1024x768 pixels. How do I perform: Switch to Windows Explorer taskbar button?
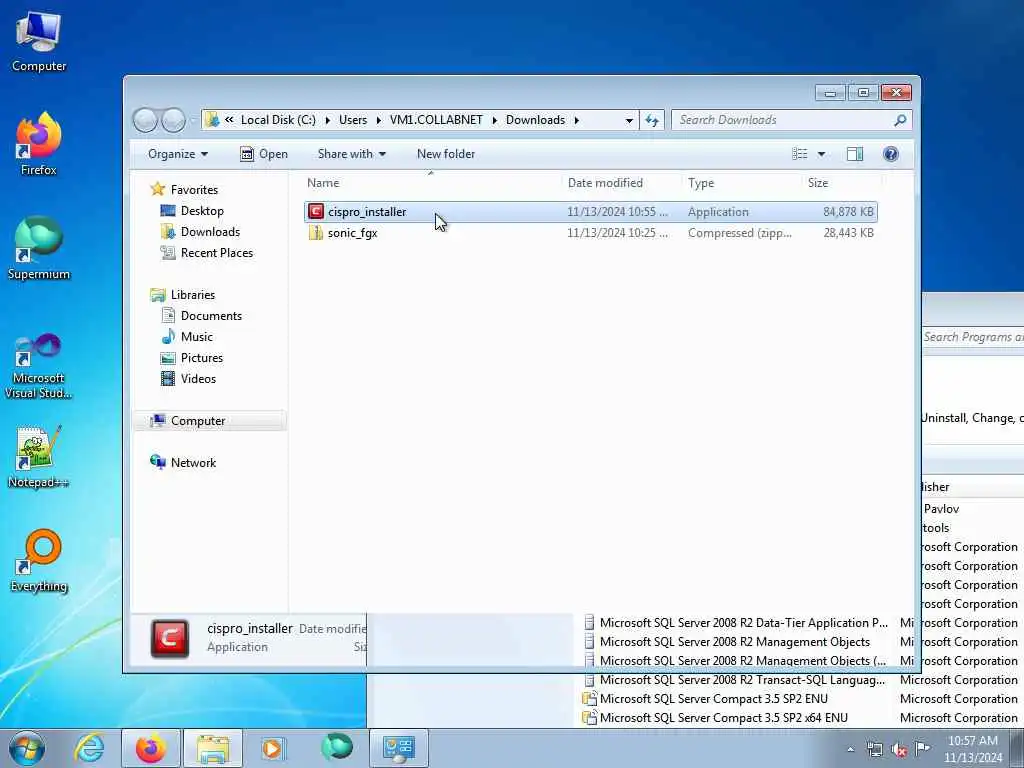tap(212, 748)
